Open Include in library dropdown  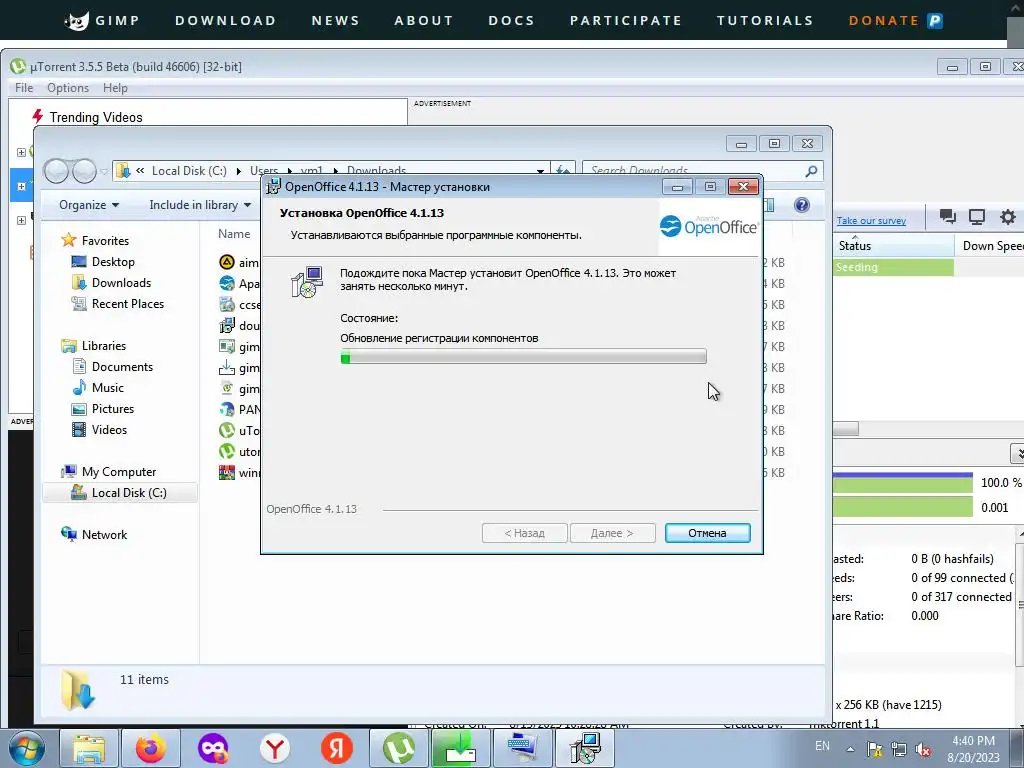200,205
